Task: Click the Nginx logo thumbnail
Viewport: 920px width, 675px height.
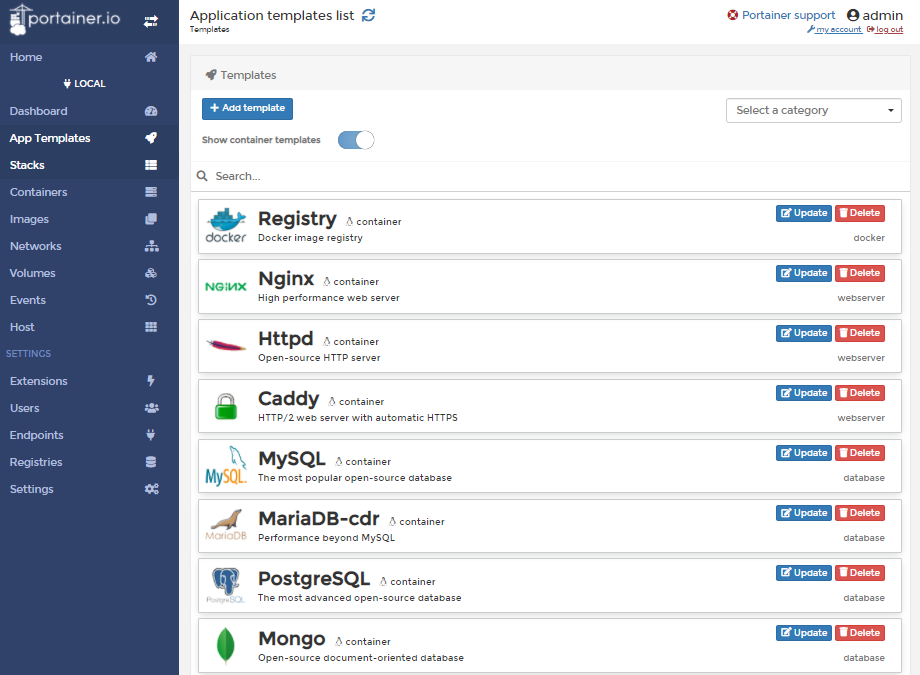Action: 226,286
